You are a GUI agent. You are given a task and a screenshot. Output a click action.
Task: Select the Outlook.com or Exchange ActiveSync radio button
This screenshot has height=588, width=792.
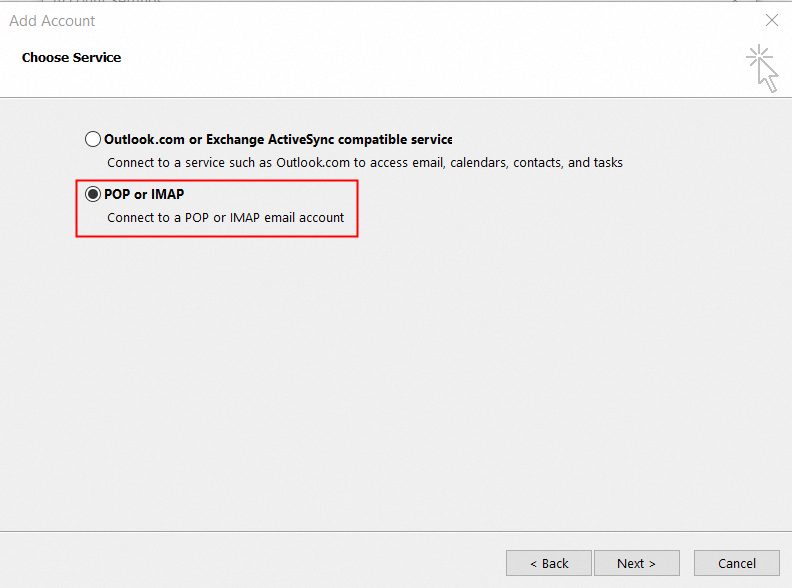[x=93, y=140]
